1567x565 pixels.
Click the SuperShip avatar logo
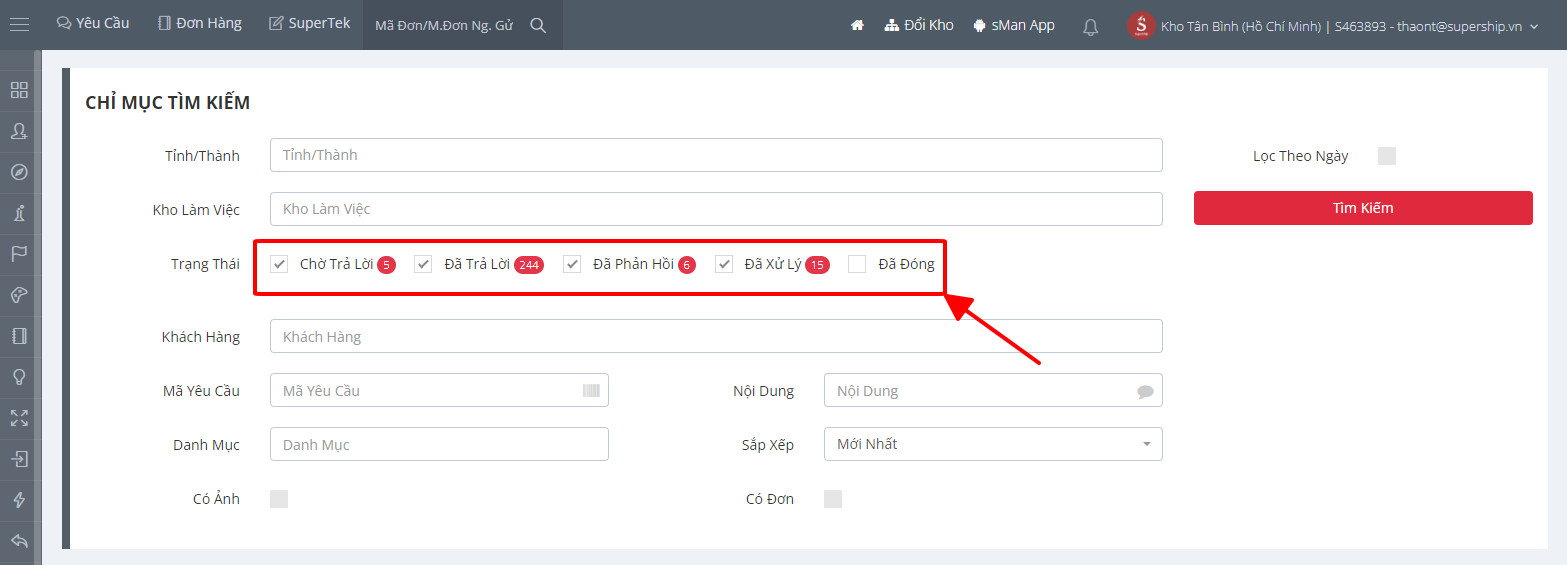[x=1141, y=26]
